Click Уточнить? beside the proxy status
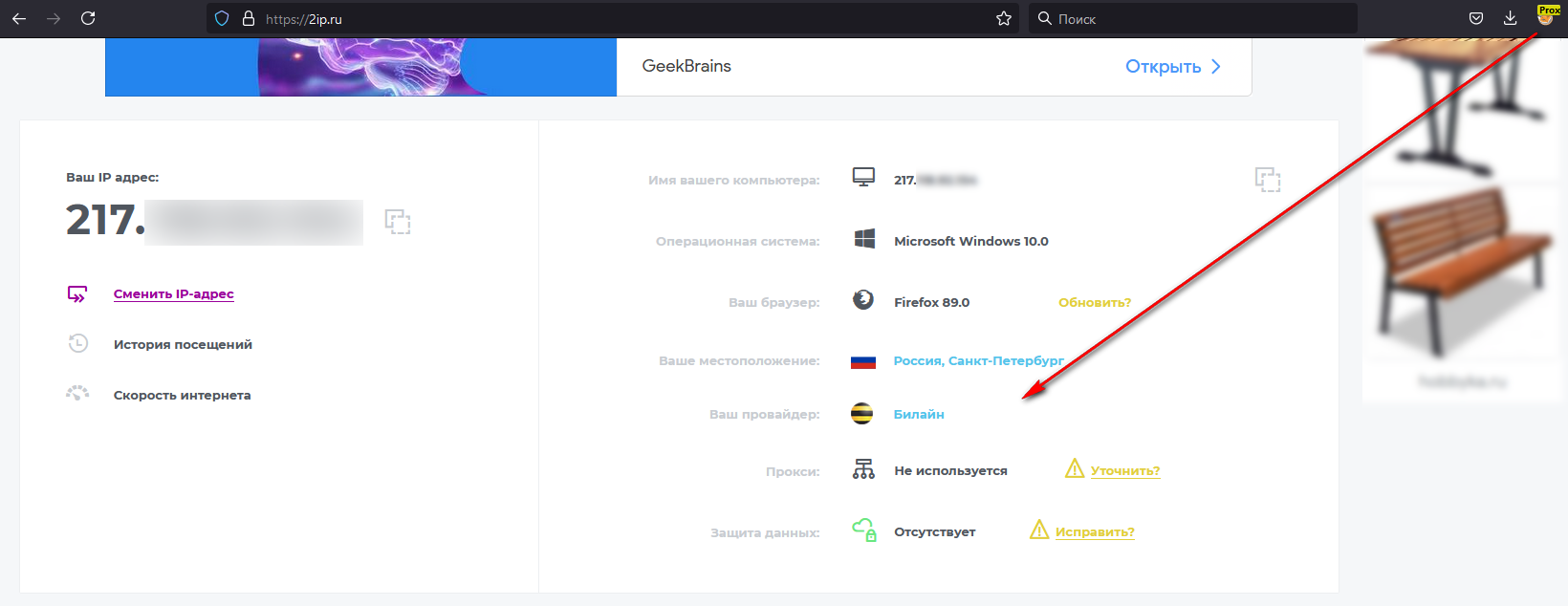Viewport: 1568px width, 606px height. pos(1124,471)
